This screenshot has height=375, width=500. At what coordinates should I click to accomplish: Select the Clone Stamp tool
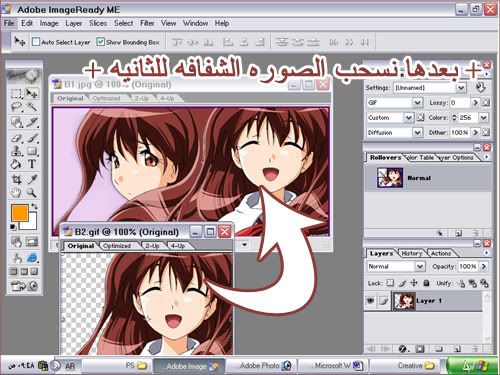[16, 151]
